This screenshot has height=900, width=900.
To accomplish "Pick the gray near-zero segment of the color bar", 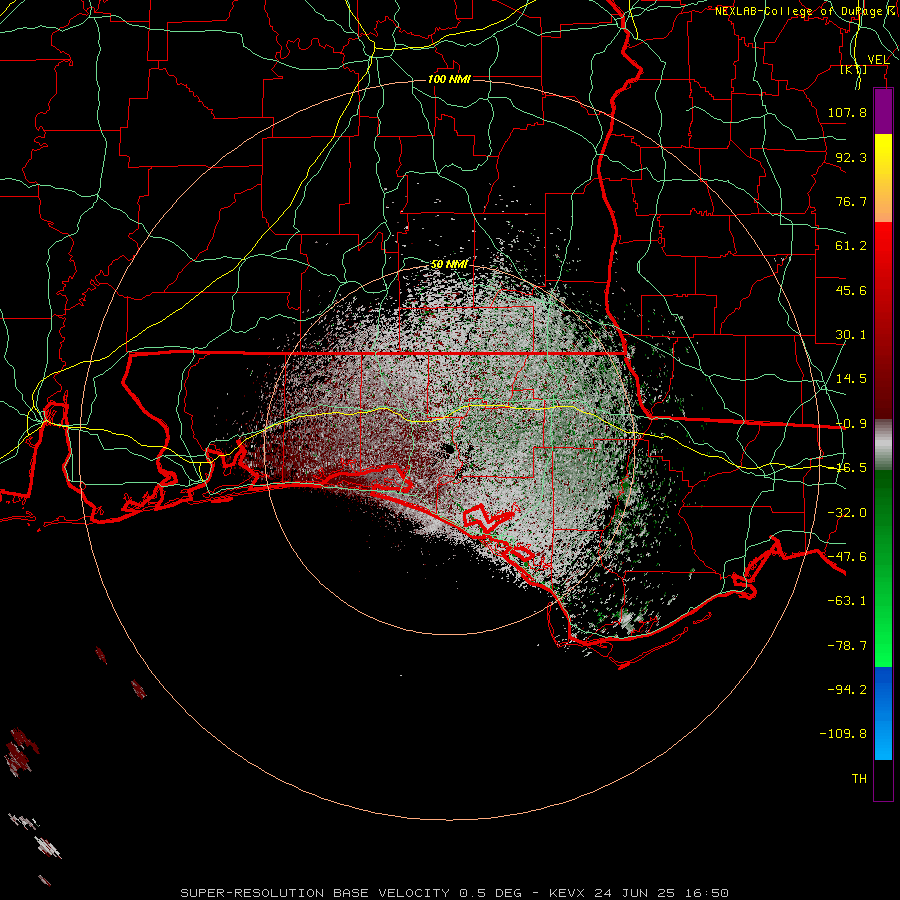I will click(883, 445).
